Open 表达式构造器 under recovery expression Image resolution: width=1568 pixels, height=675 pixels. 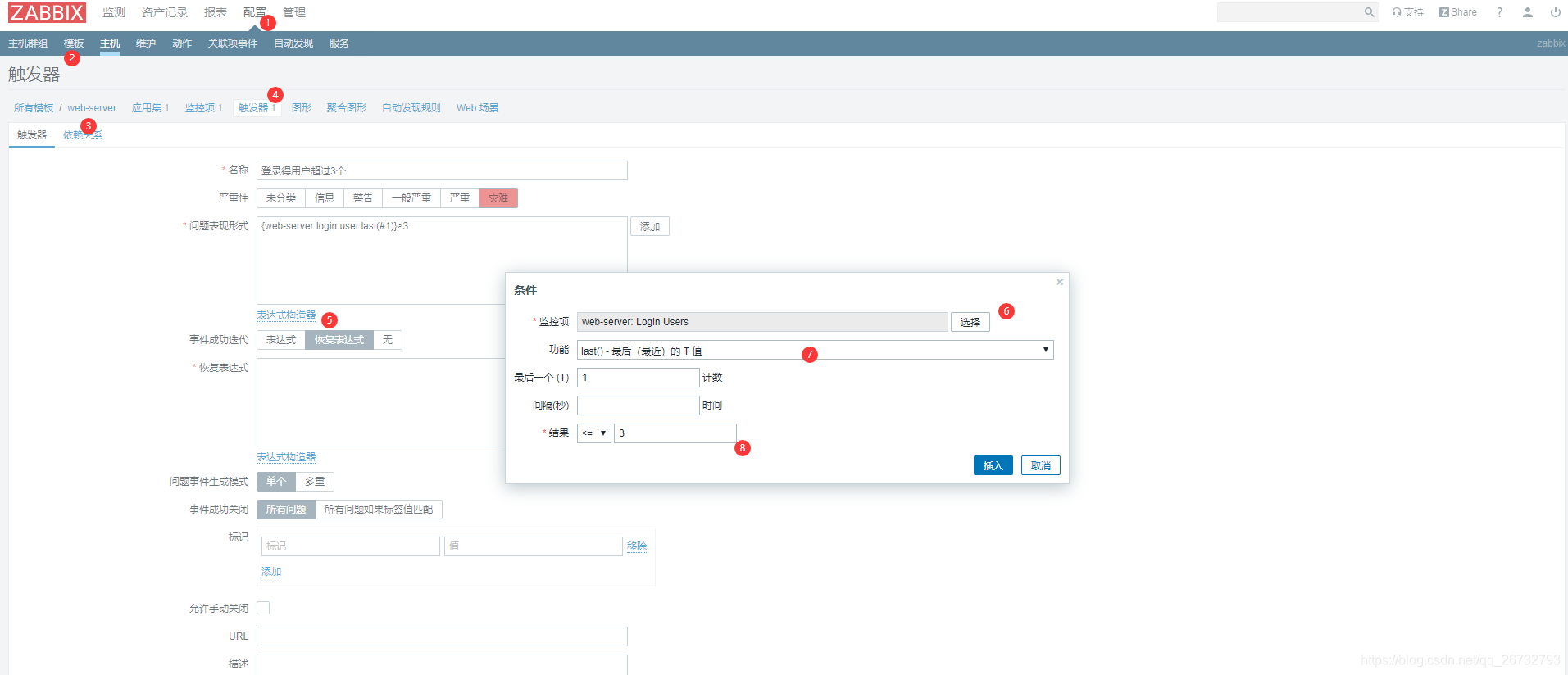(x=286, y=457)
